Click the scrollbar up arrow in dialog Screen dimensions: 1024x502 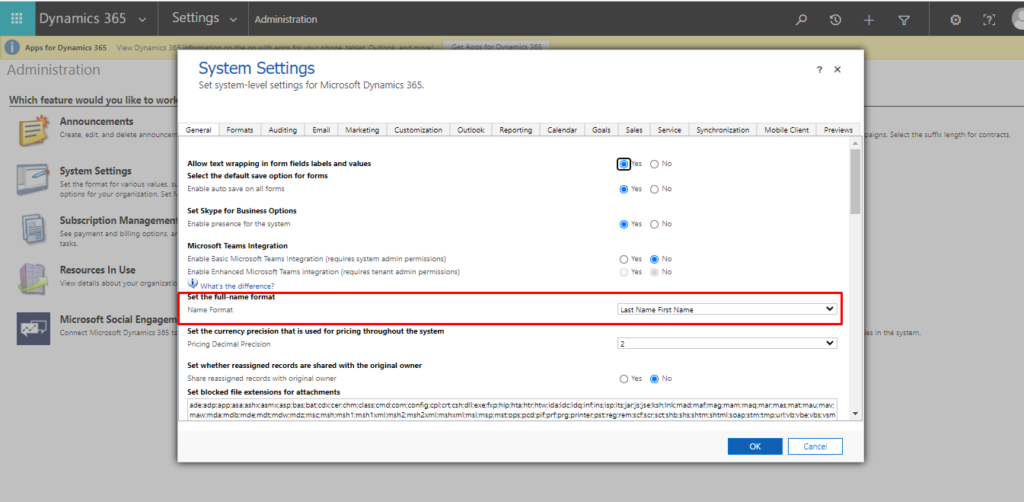(855, 142)
